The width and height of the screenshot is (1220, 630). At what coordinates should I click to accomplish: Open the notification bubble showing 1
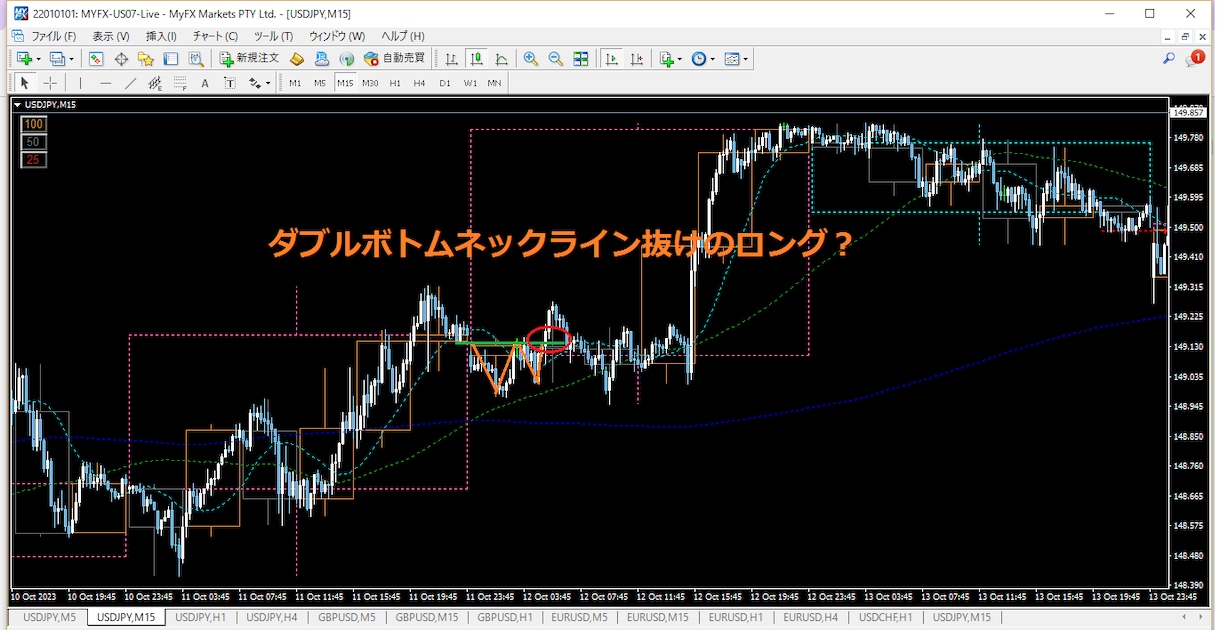1195,59
